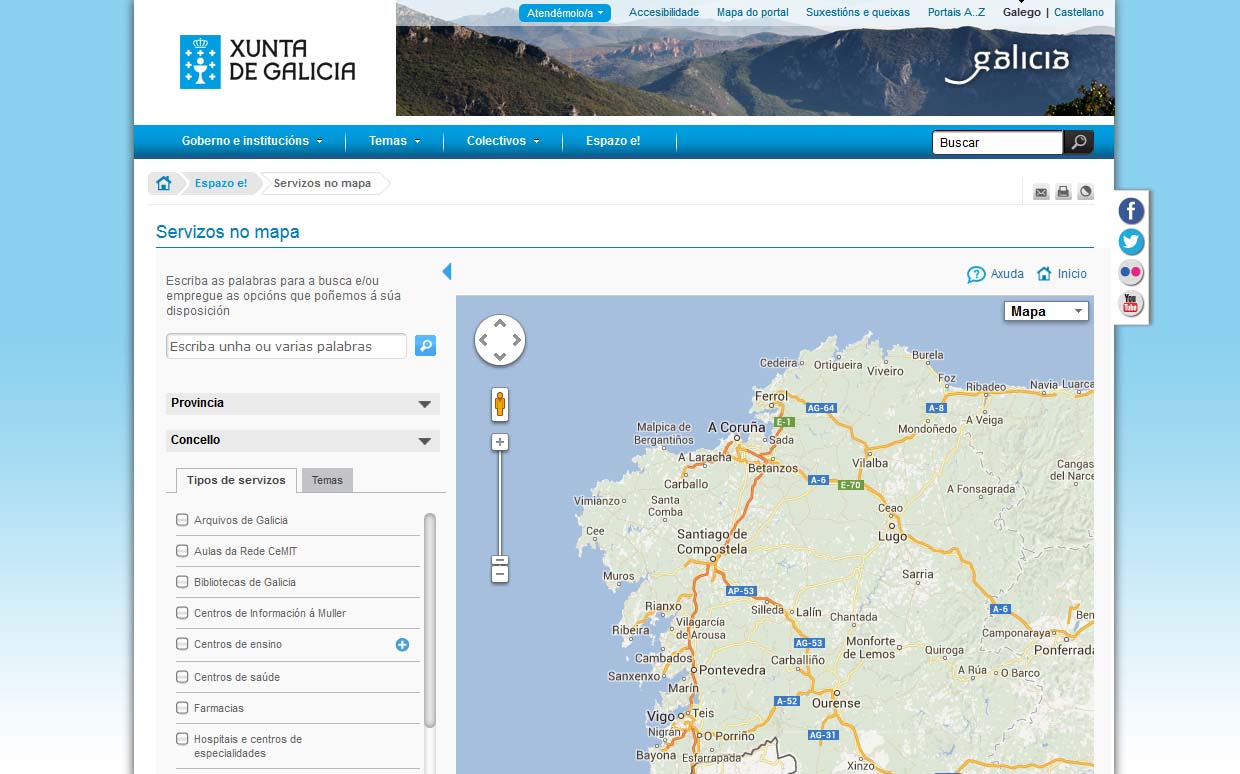Click the map zoom in plus button
This screenshot has width=1240, height=774.
point(500,442)
